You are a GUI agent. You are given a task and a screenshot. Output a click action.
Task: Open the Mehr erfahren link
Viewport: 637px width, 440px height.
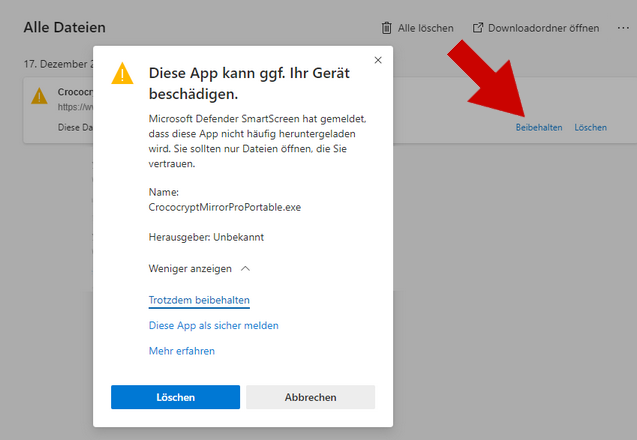(x=182, y=351)
